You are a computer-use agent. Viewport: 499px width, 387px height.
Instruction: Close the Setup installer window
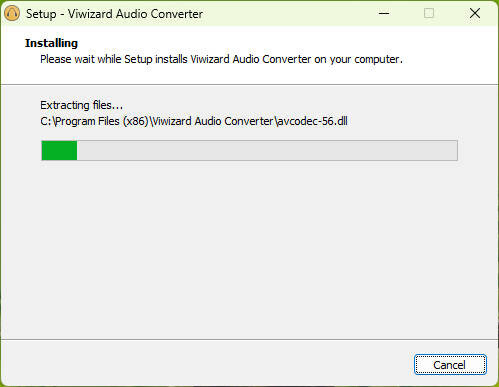tap(475, 13)
